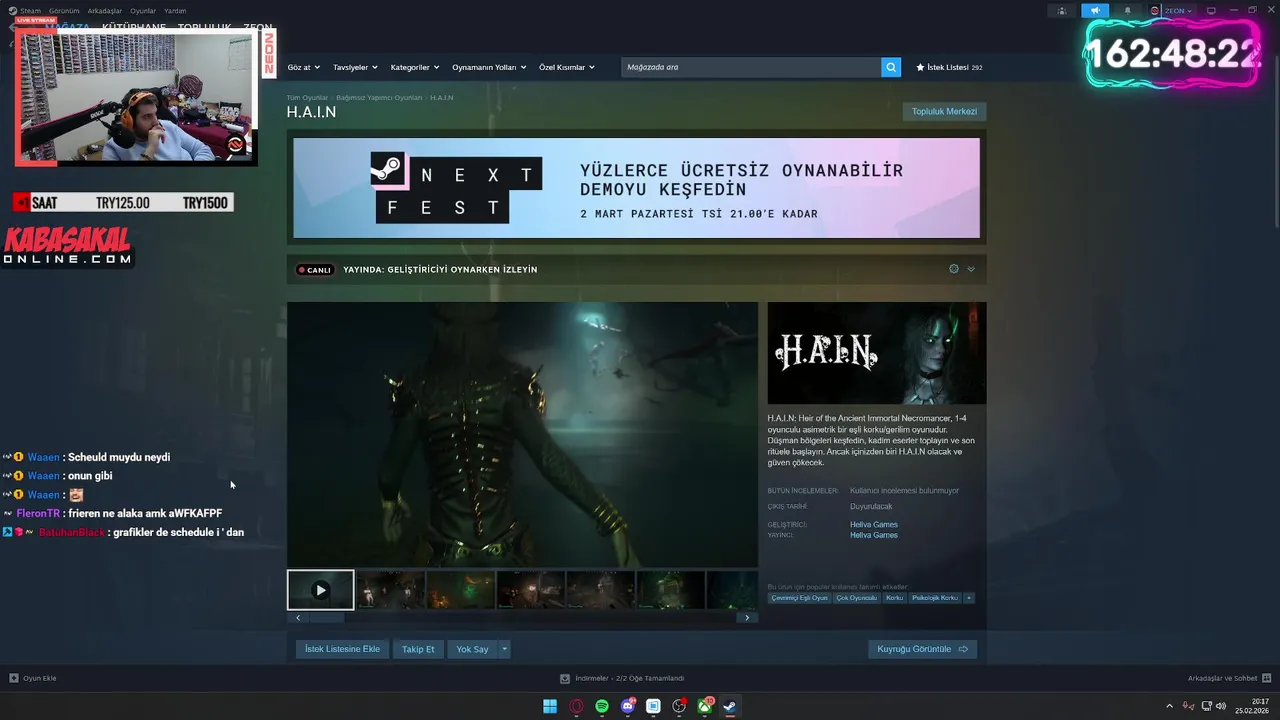Open Opera GX from the taskbar
Image resolution: width=1280 pixels, height=720 pixels.
(576, 706)
